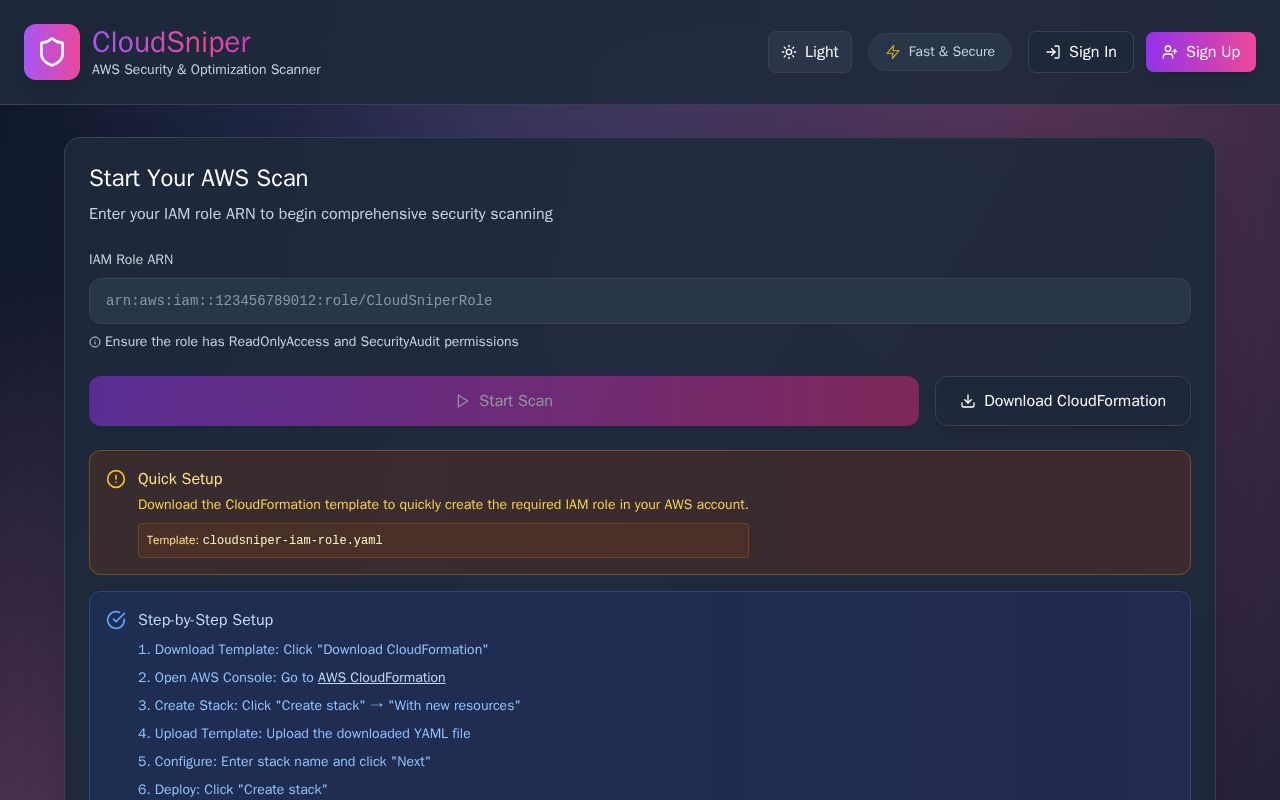Start the AWS scan
This screenshot has height=800, width=1280.
point(504,401)
